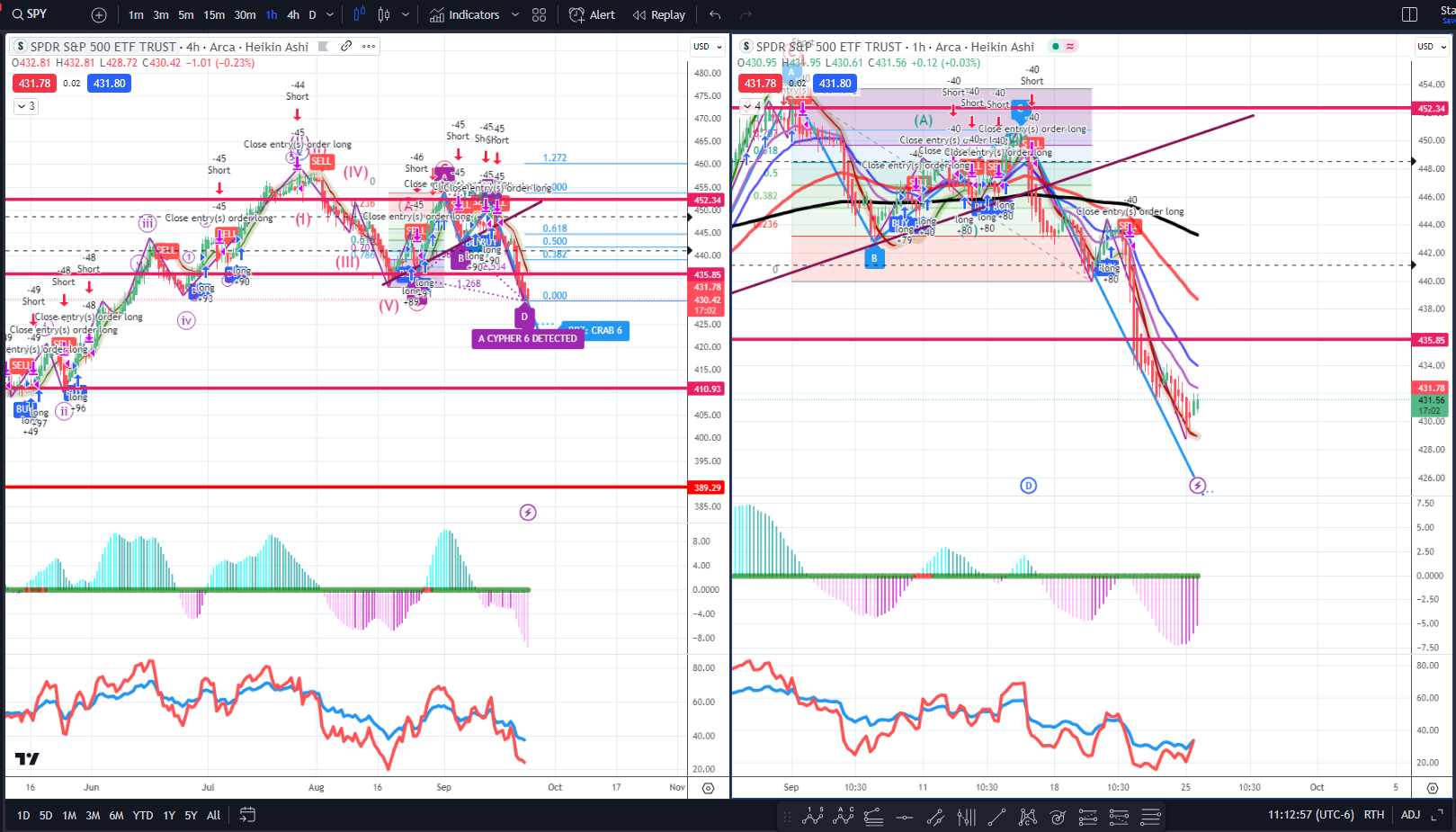
Task: Select the Elliott correction wave ABC tool
Action: coord(844,817)
